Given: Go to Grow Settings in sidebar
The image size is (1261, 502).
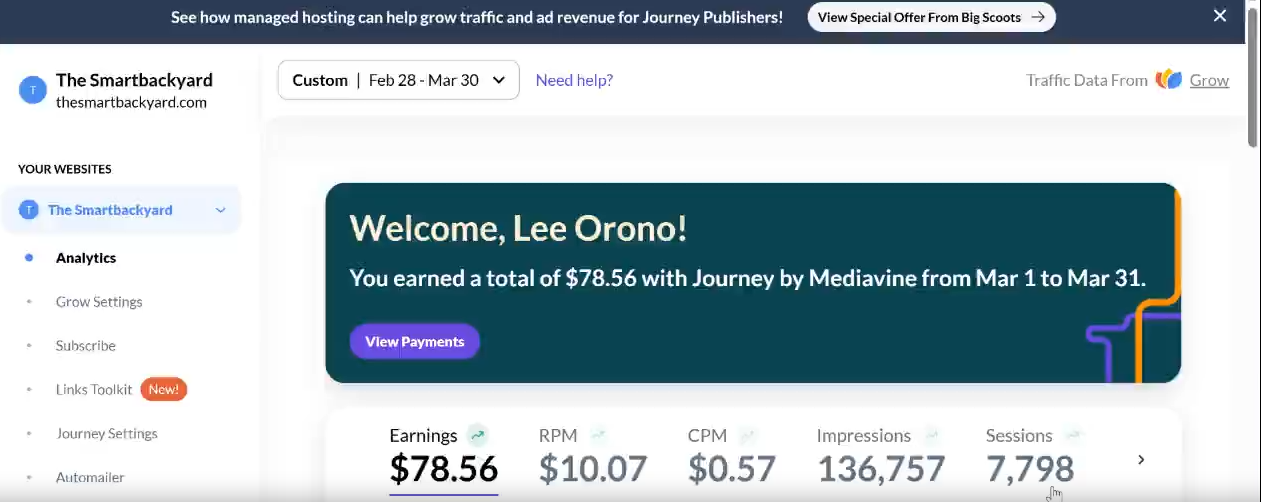Looking at the screenshot, I should (x=99, y=302).
